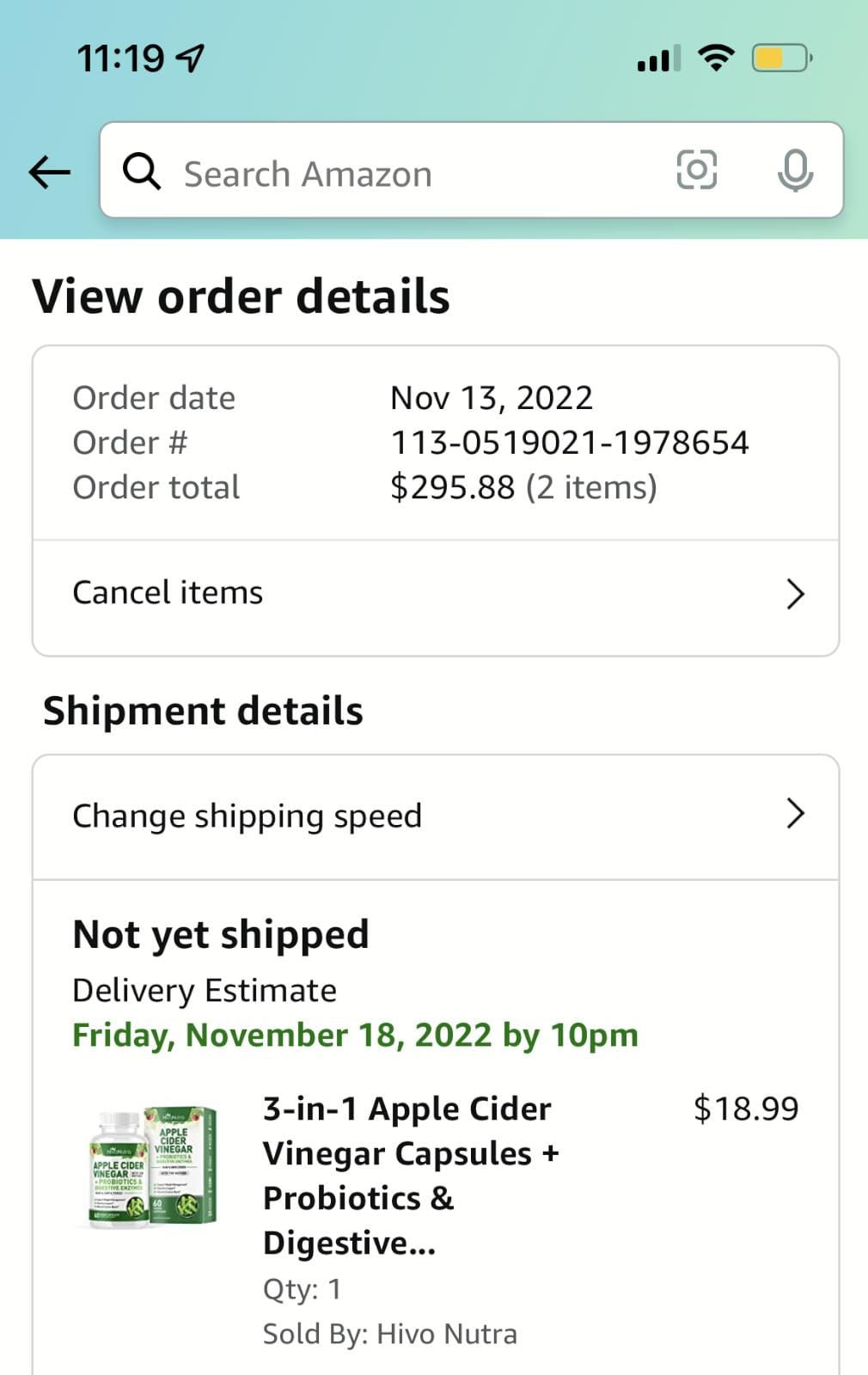The width and height of the screenshot is (868, 1375).
Task: Open the Change shipping speed chevron
Action: (x=795, y=813)
